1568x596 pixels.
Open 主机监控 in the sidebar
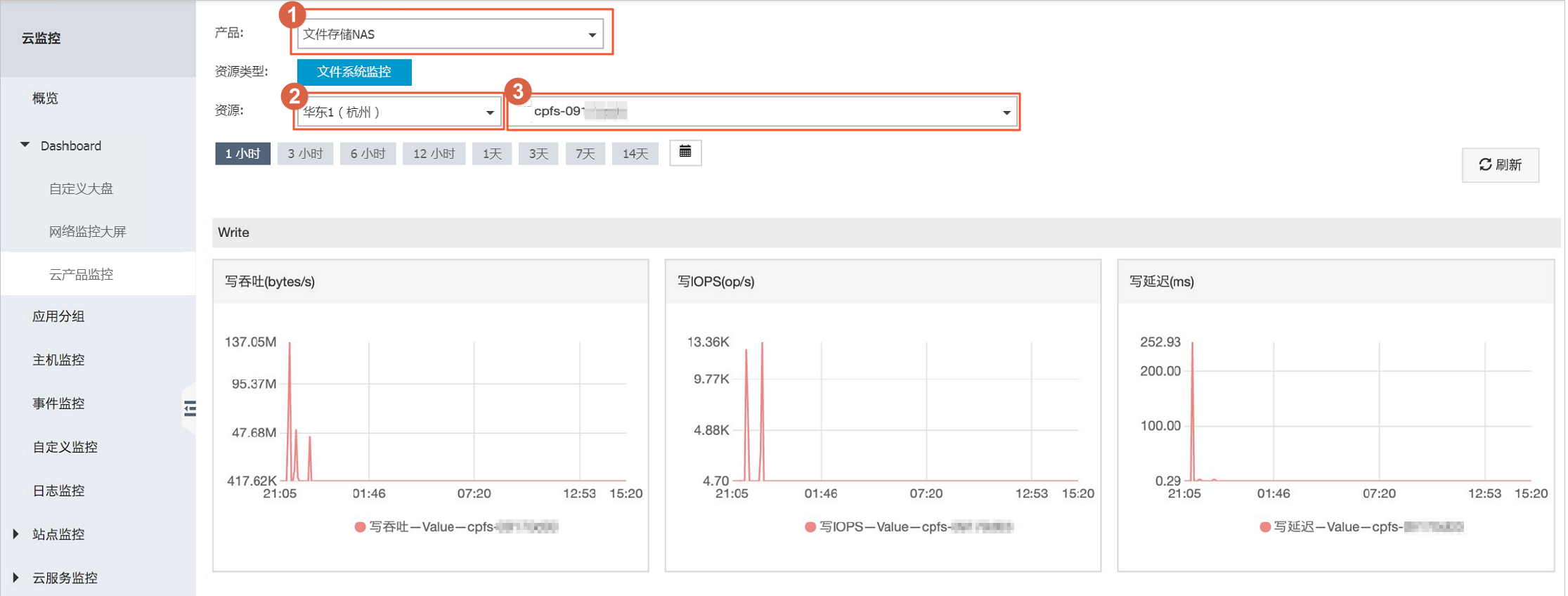click(x=58, y=360)
